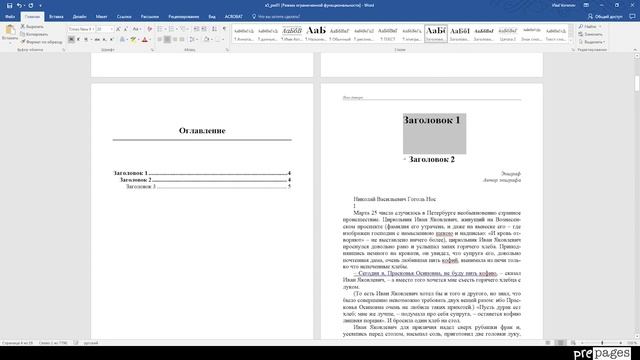Viewport: 640px width, 360px height.
Task: Save the document from quick access toolbar
Action: click(9, 5)
